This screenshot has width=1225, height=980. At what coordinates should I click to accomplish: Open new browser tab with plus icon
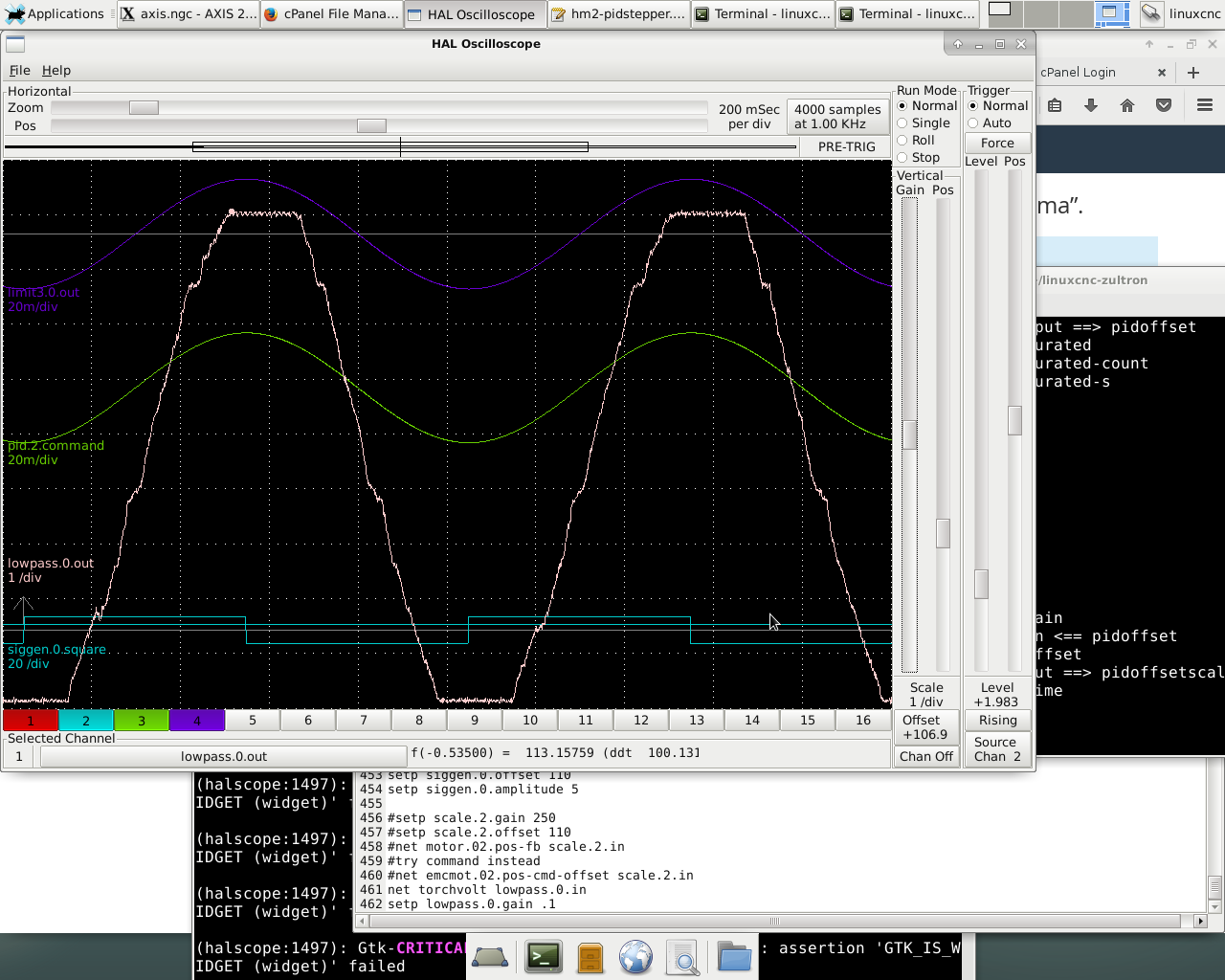coord(1193,73)
